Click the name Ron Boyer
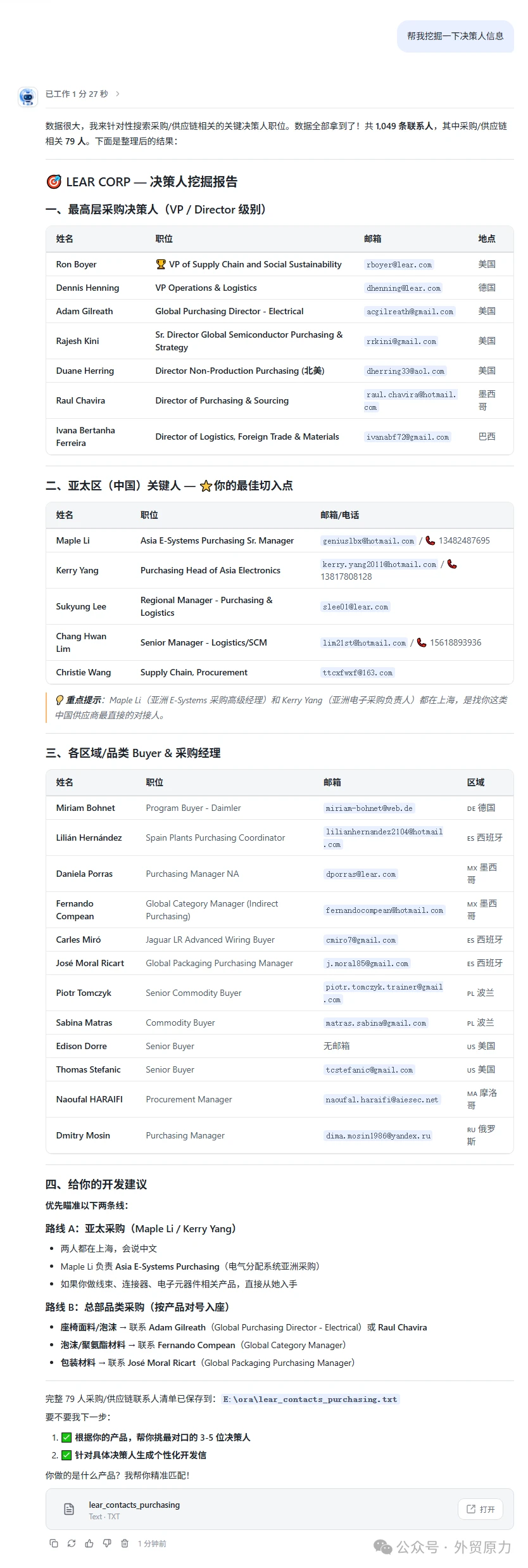Viewport: 528px width, 1568px height. pos(76,264)
